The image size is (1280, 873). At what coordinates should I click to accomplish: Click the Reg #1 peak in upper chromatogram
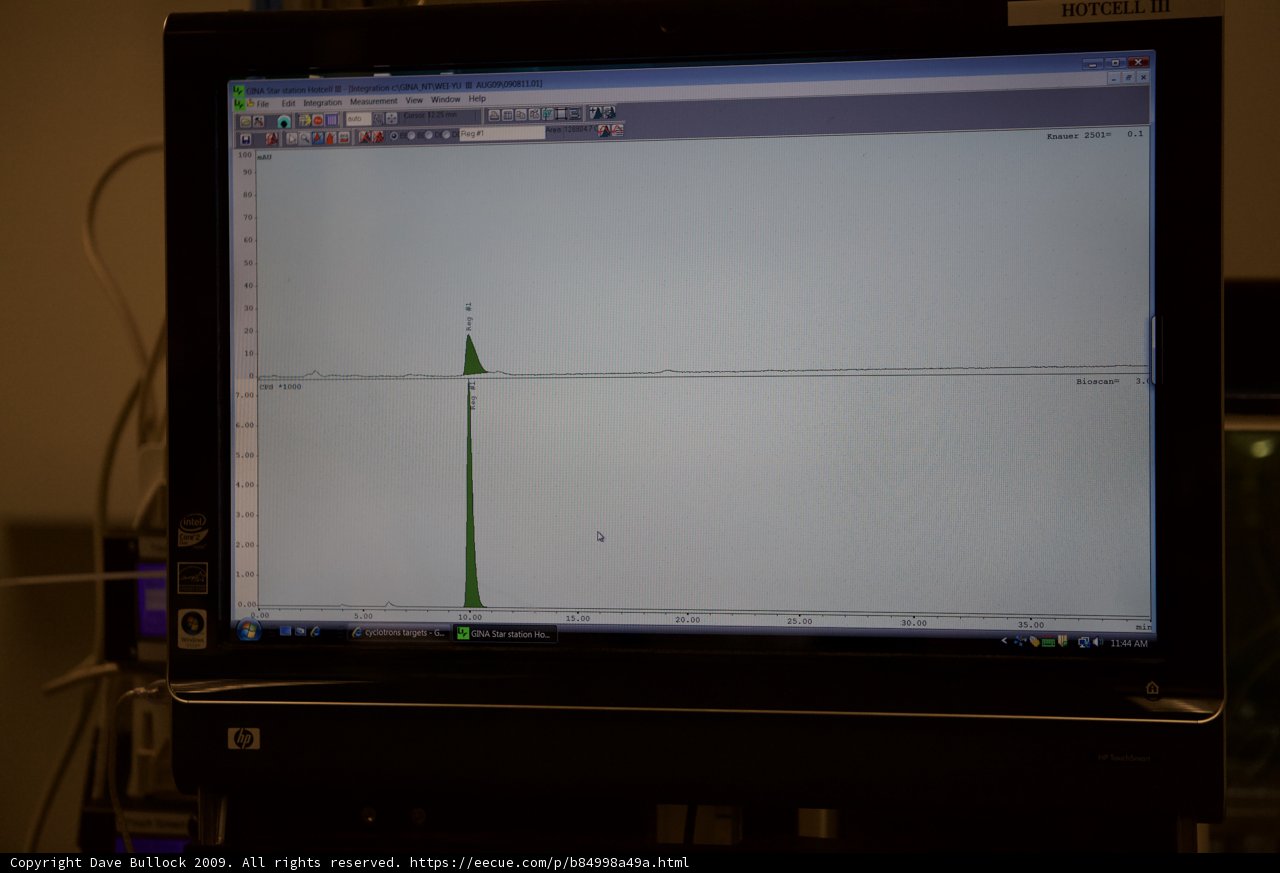pos(472,356)
